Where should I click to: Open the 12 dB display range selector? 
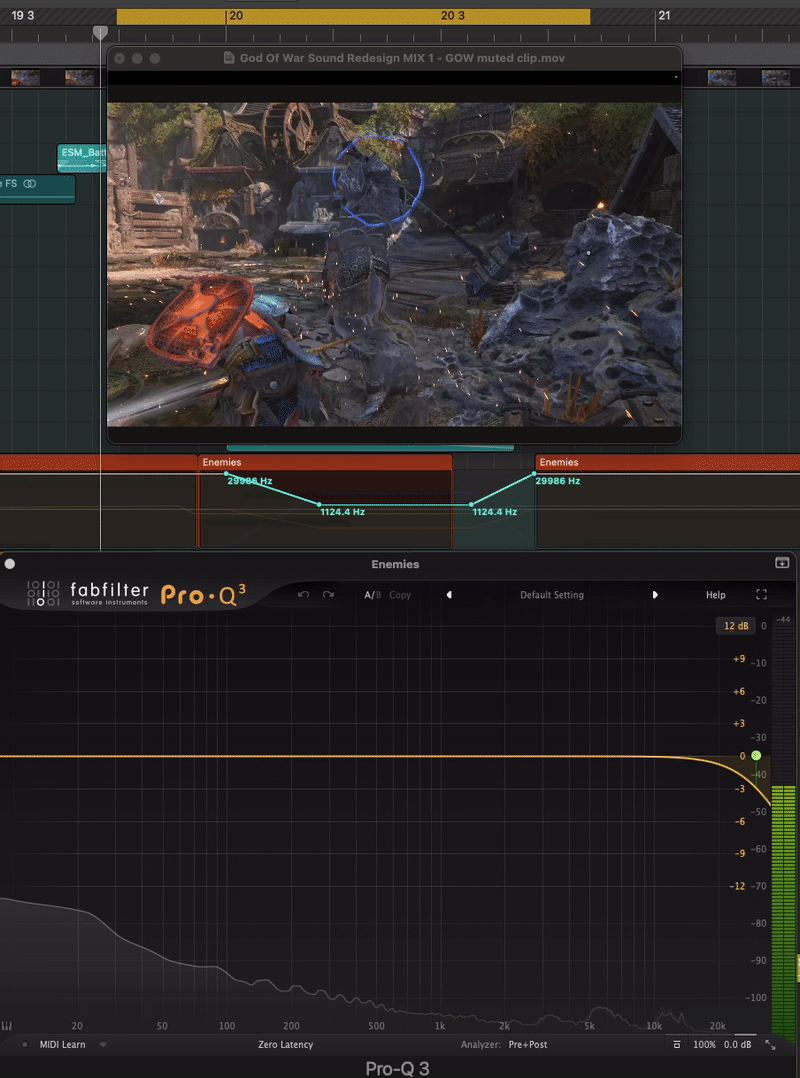pyautogui.click(x=736, y=626)
